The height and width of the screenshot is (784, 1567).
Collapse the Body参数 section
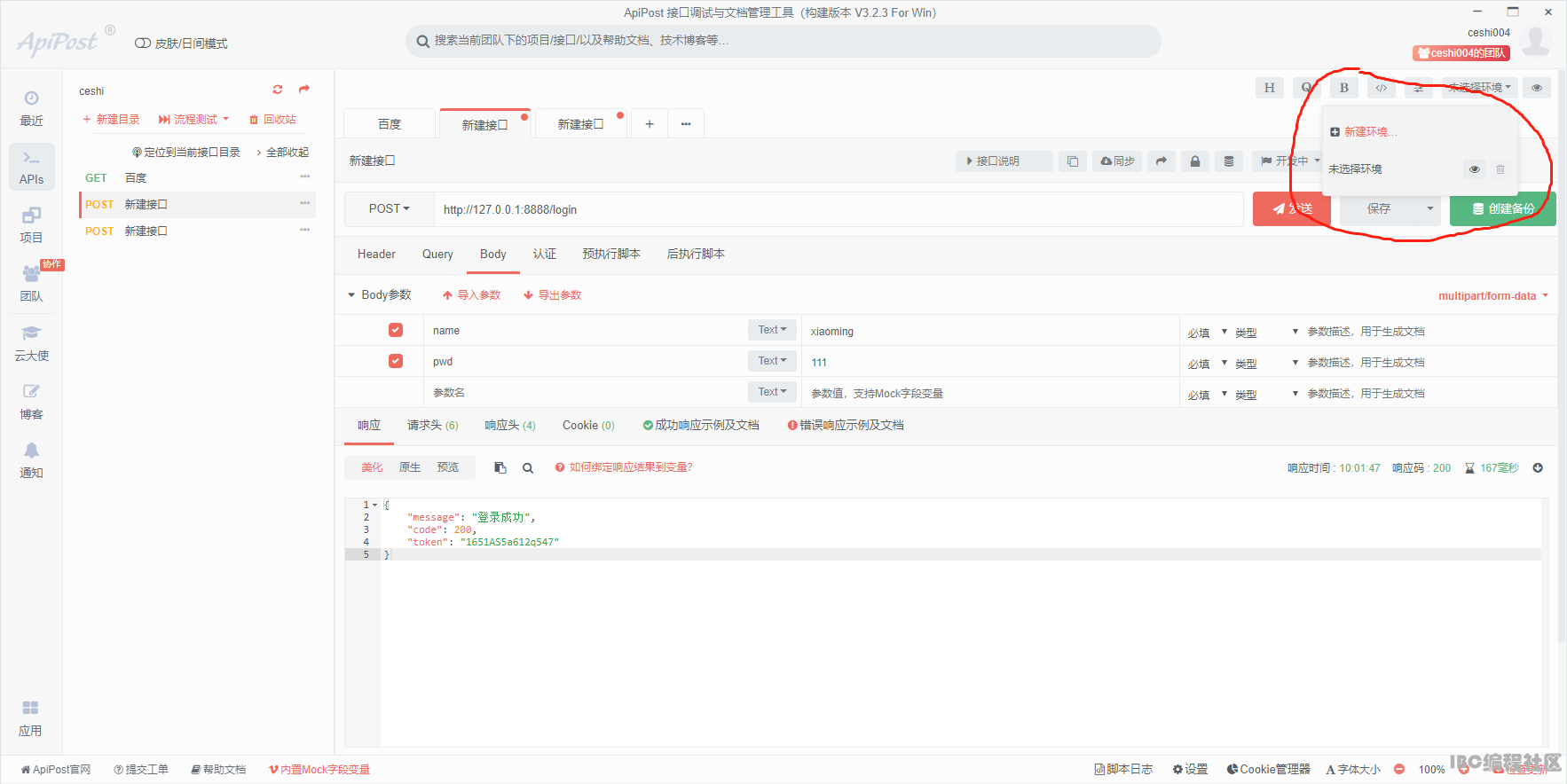(x=380, y=294)
